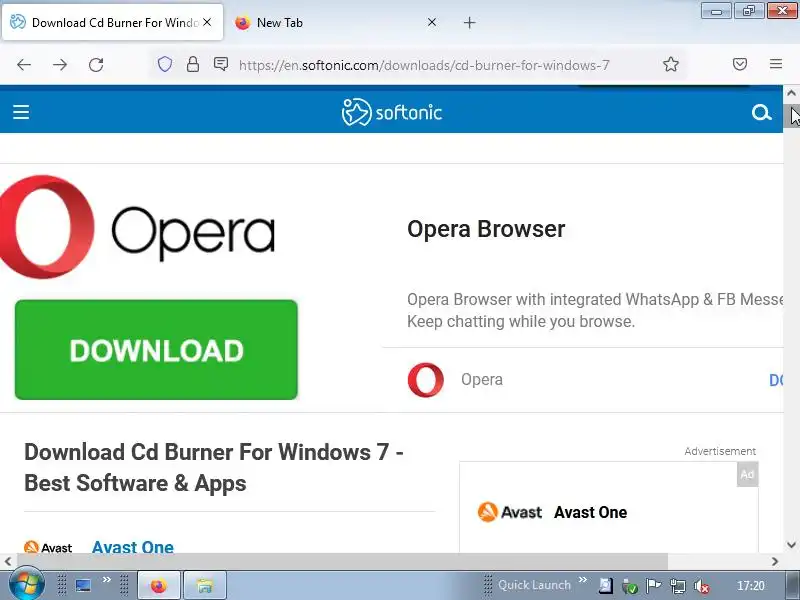Open the network tray icon
The image size is (800, 600).
[x=678, y=586]
